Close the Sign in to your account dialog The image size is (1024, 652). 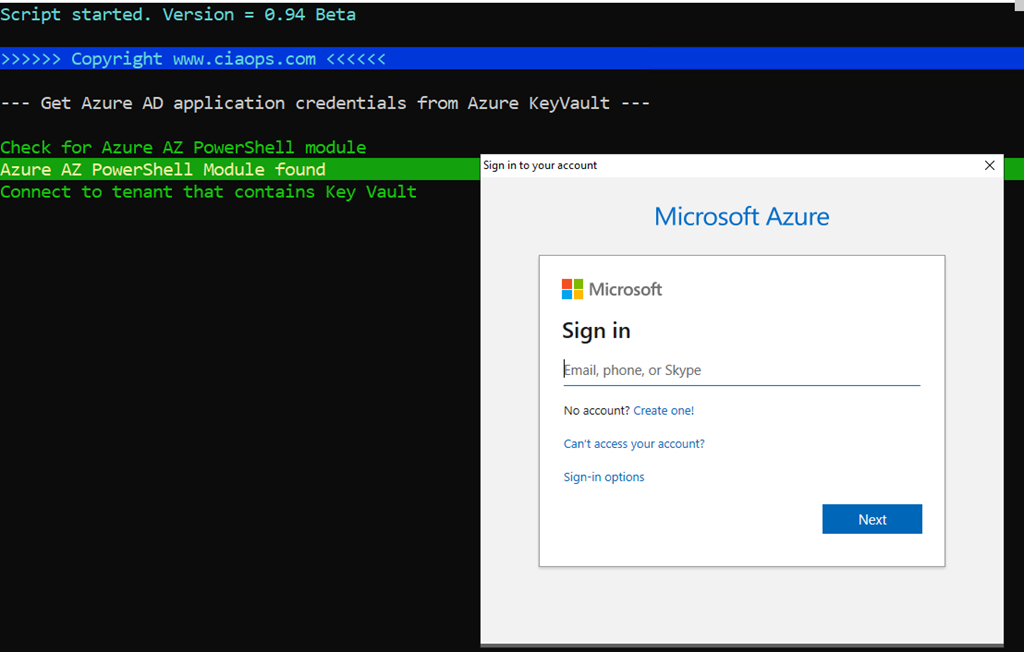tap(989, 166)
